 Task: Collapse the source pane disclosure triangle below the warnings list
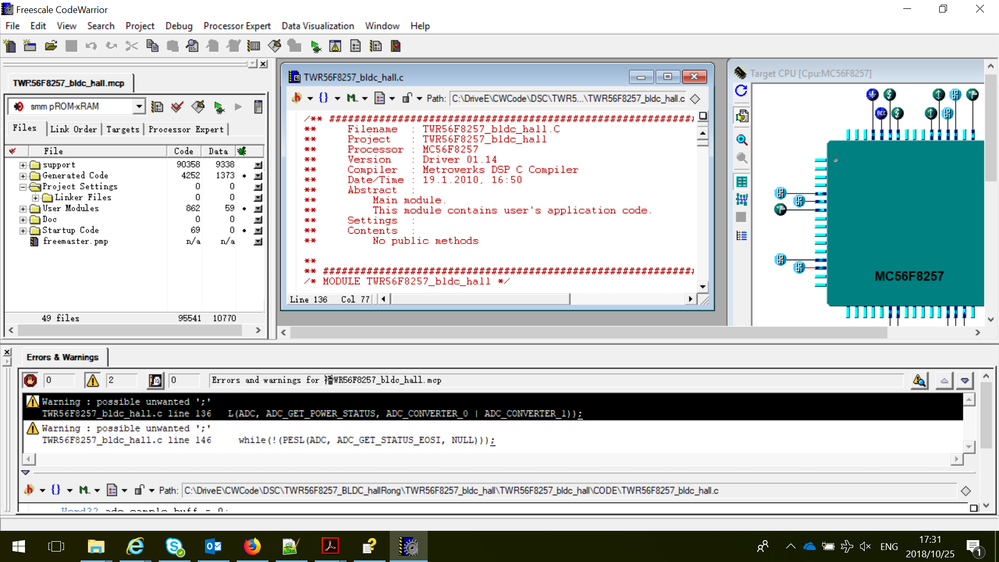[25, 472]
